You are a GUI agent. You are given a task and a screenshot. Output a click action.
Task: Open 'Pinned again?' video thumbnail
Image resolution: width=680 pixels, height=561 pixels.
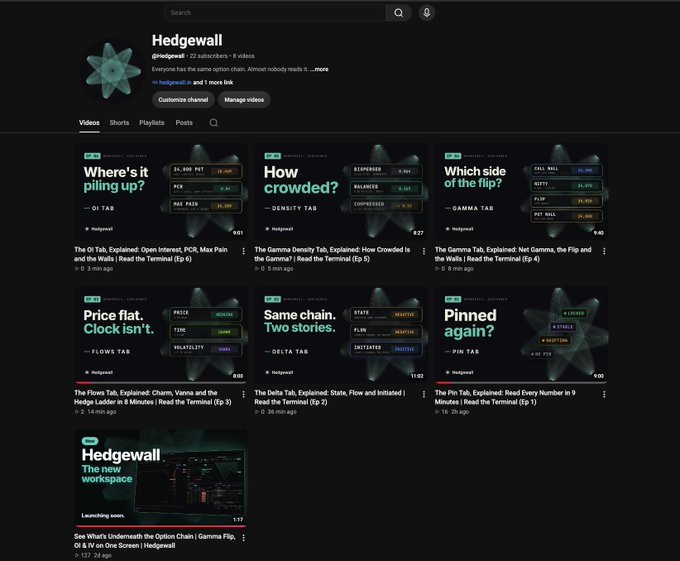pos(521,334)
